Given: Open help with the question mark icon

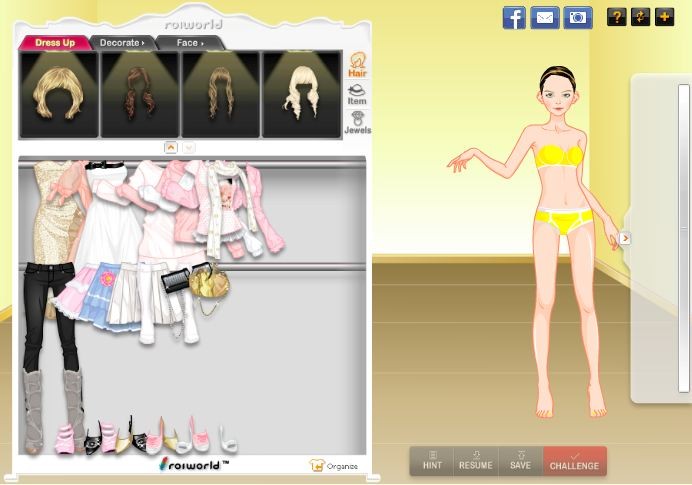Looking at the screenshot, I should pos(617,17).
